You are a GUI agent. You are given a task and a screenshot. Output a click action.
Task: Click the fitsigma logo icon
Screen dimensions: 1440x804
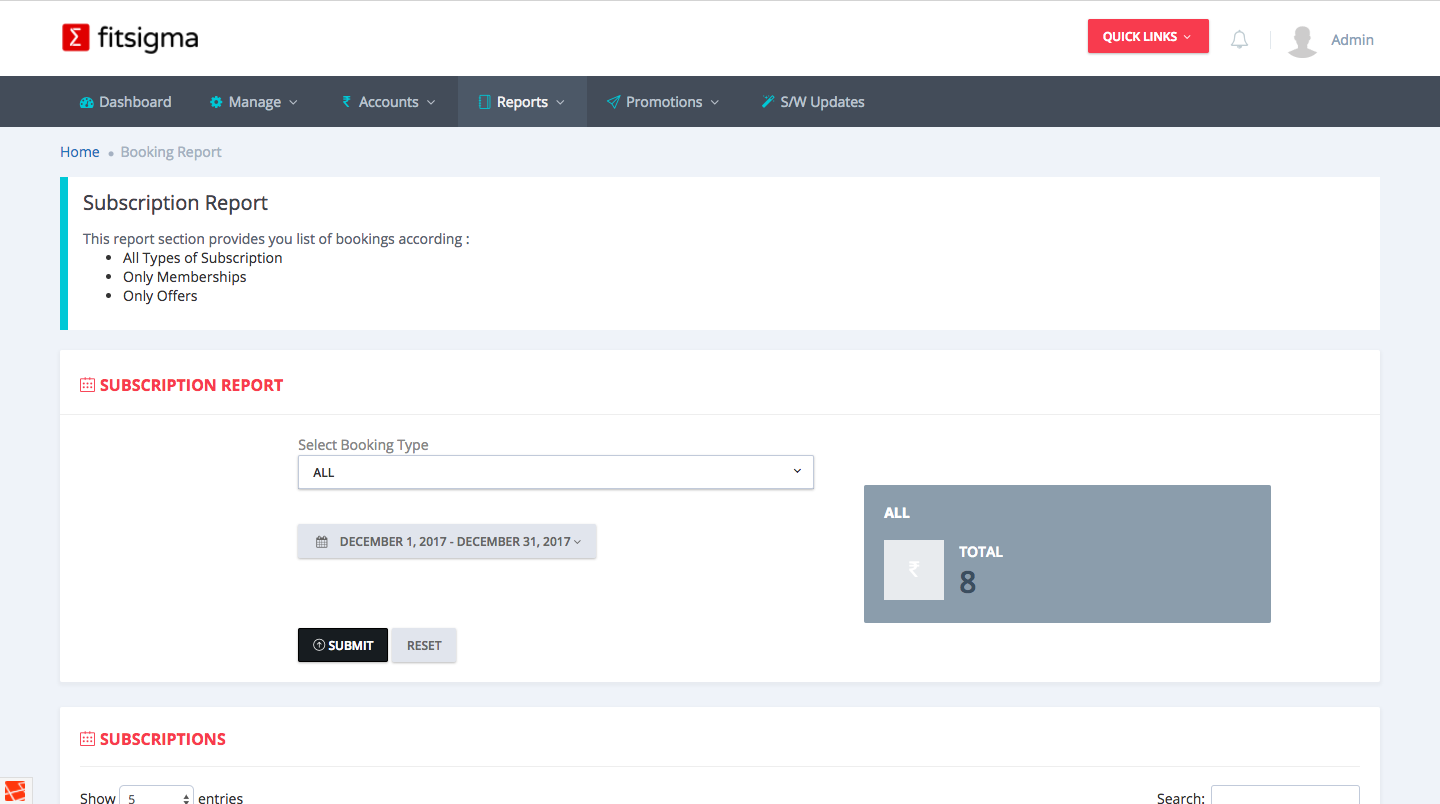76,38
